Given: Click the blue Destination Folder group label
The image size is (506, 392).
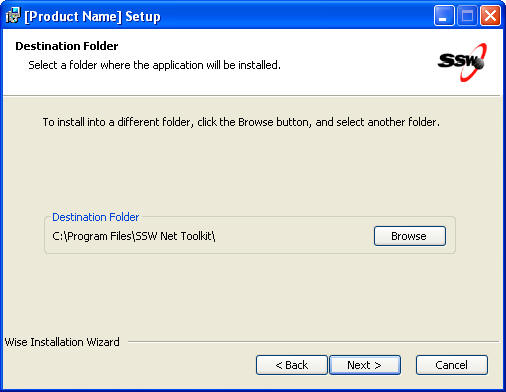Looking at the screenshot, I should click(95, 217).
